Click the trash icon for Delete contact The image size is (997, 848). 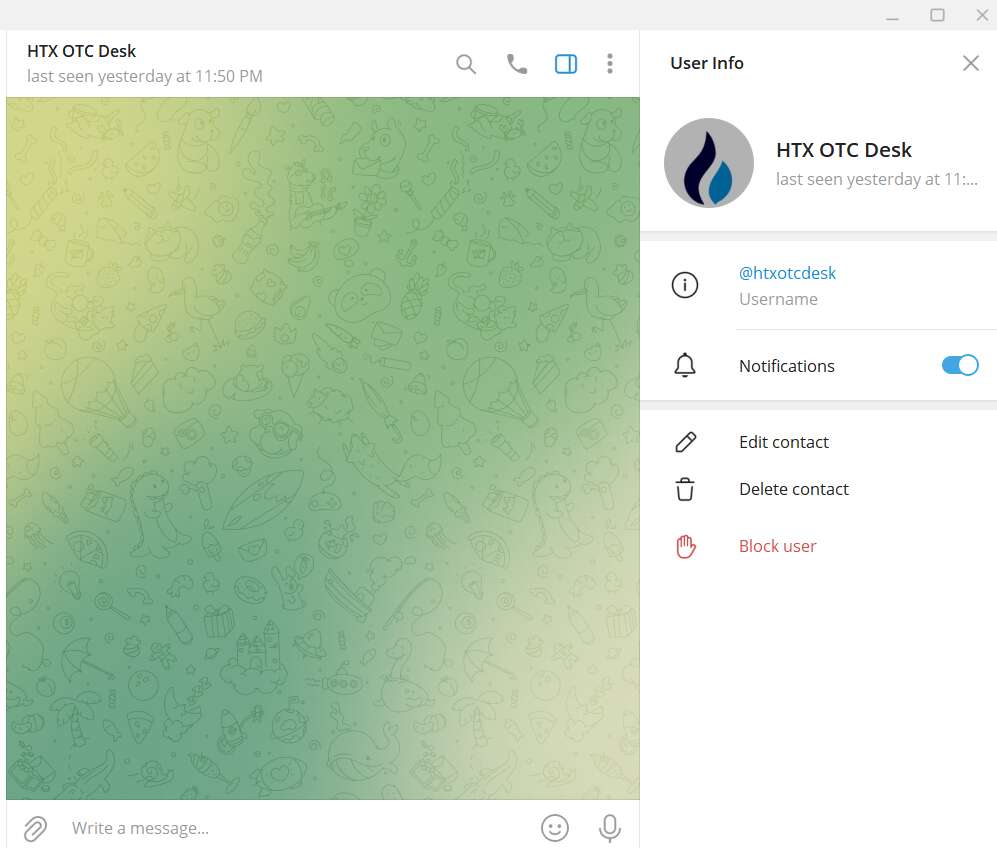click(685, 489)
